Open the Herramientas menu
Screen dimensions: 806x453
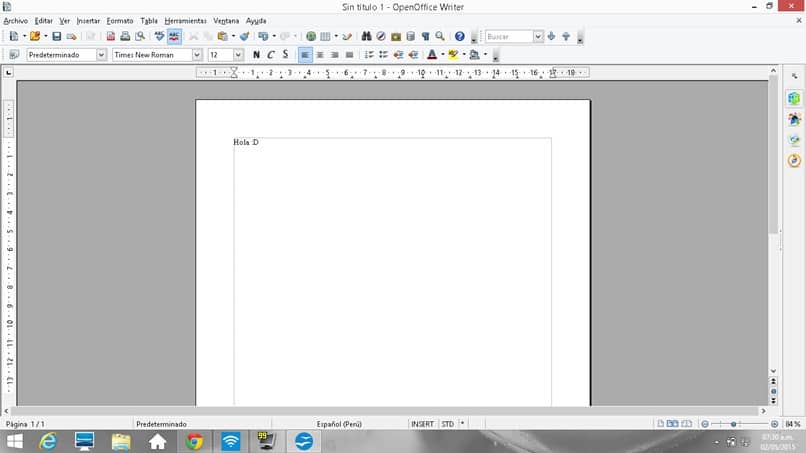[186, 20]
